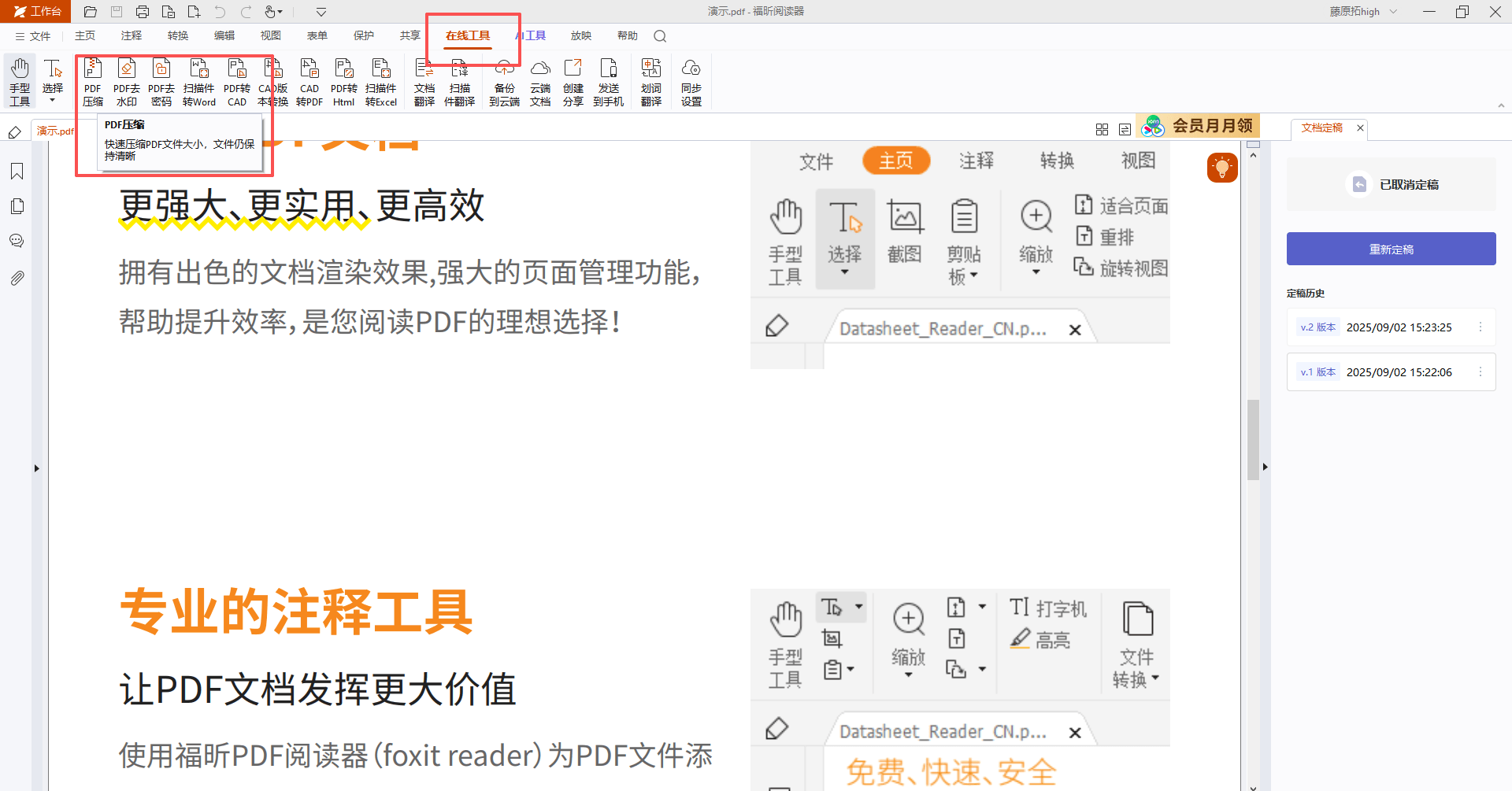Toggle 划词翻译 word translation

[651, 82]
